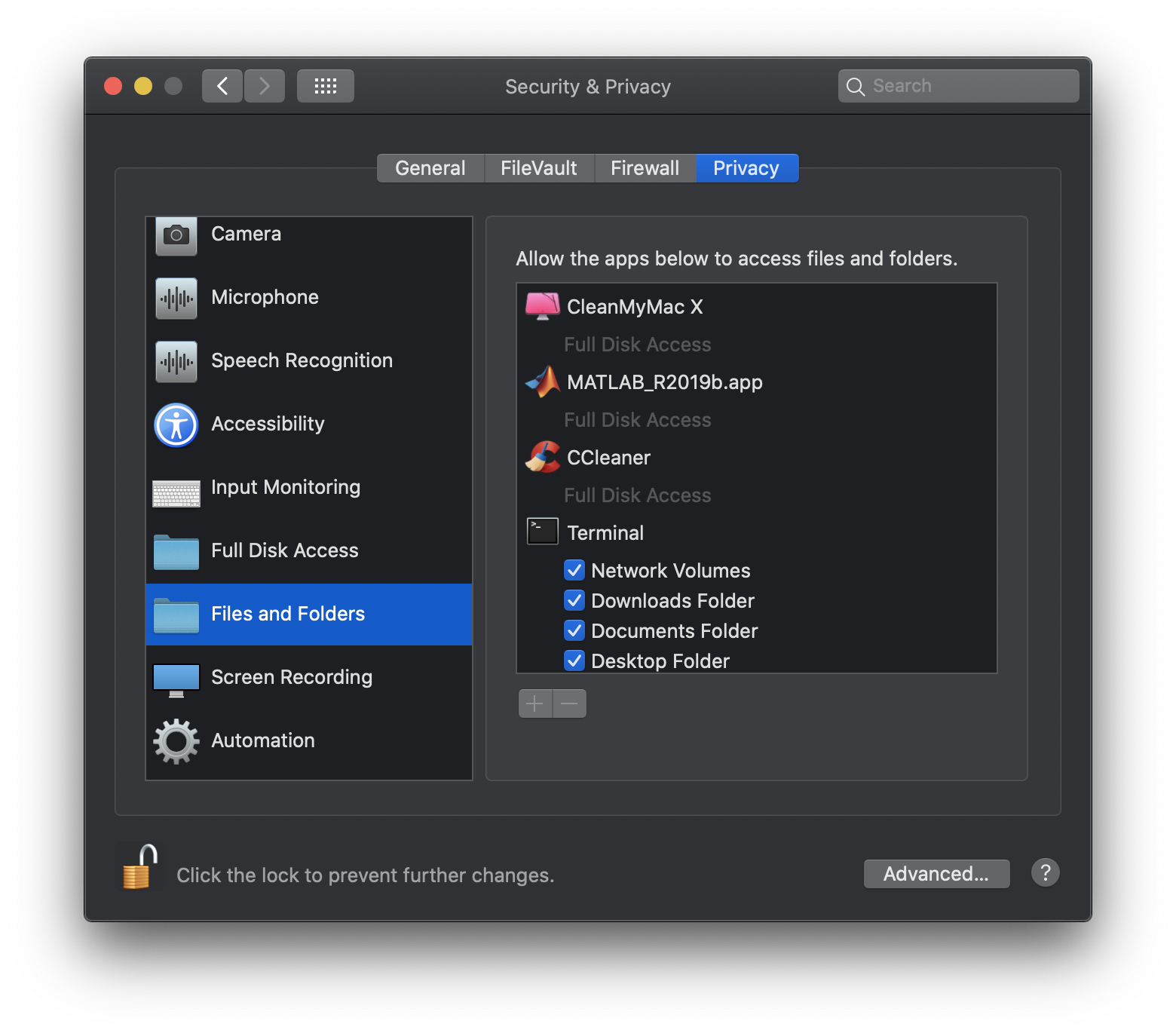1176x1033 pixels.
Task: Click the Screen Recording monitor icon
Action: coord(176,680)
